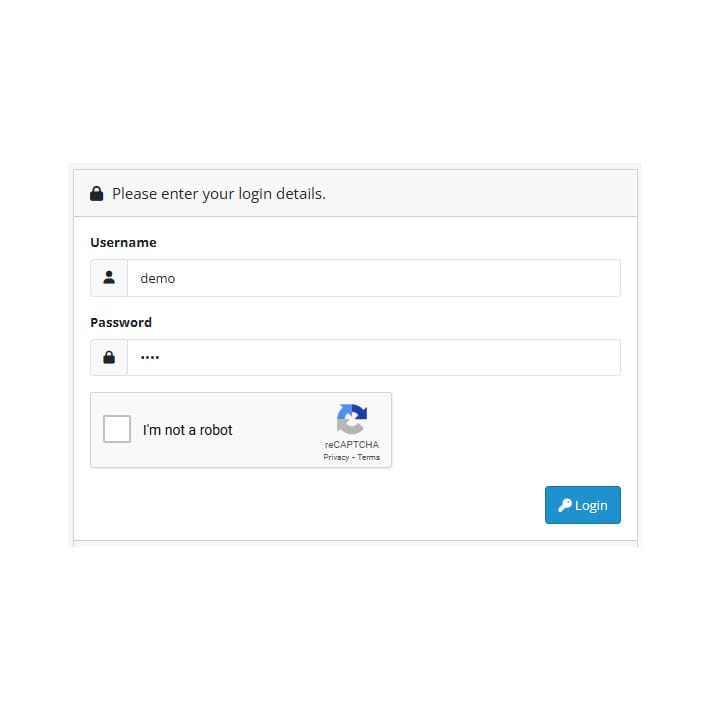The image size is (710, 710).
Task: Click the Login button
Action: [x=583, y=505]
